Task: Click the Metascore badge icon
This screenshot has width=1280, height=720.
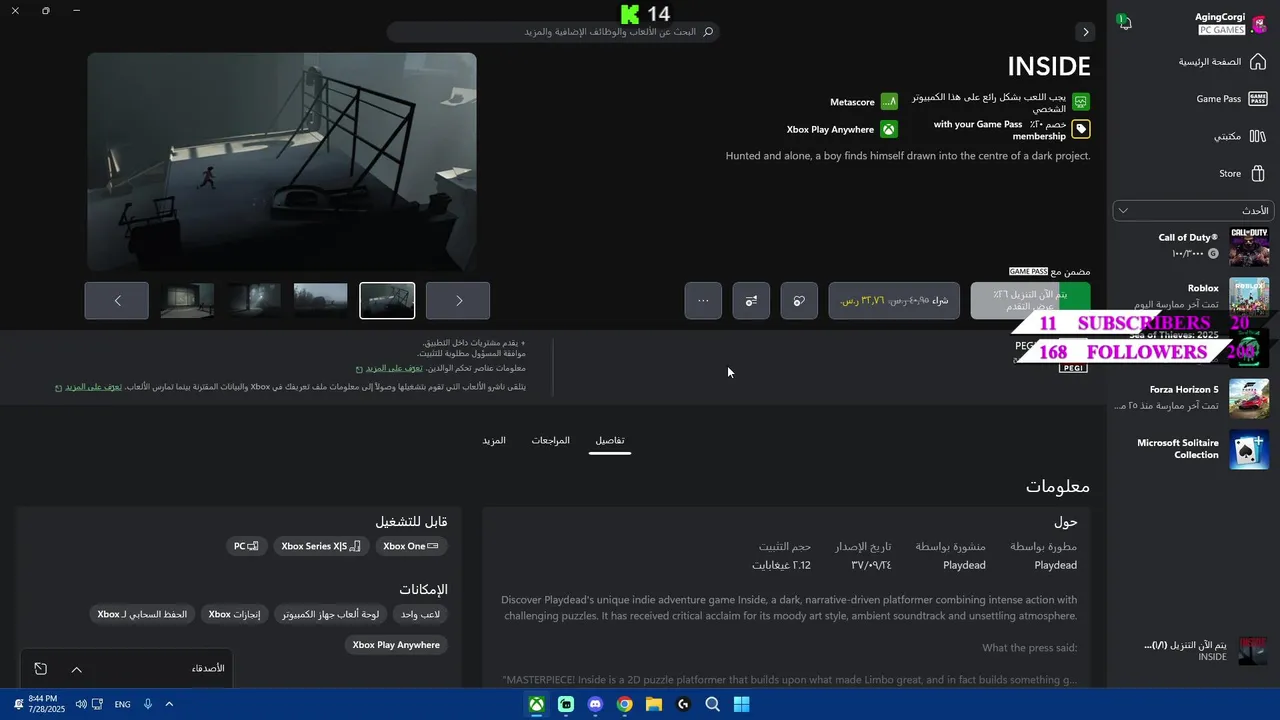Action: click(889, 102)
